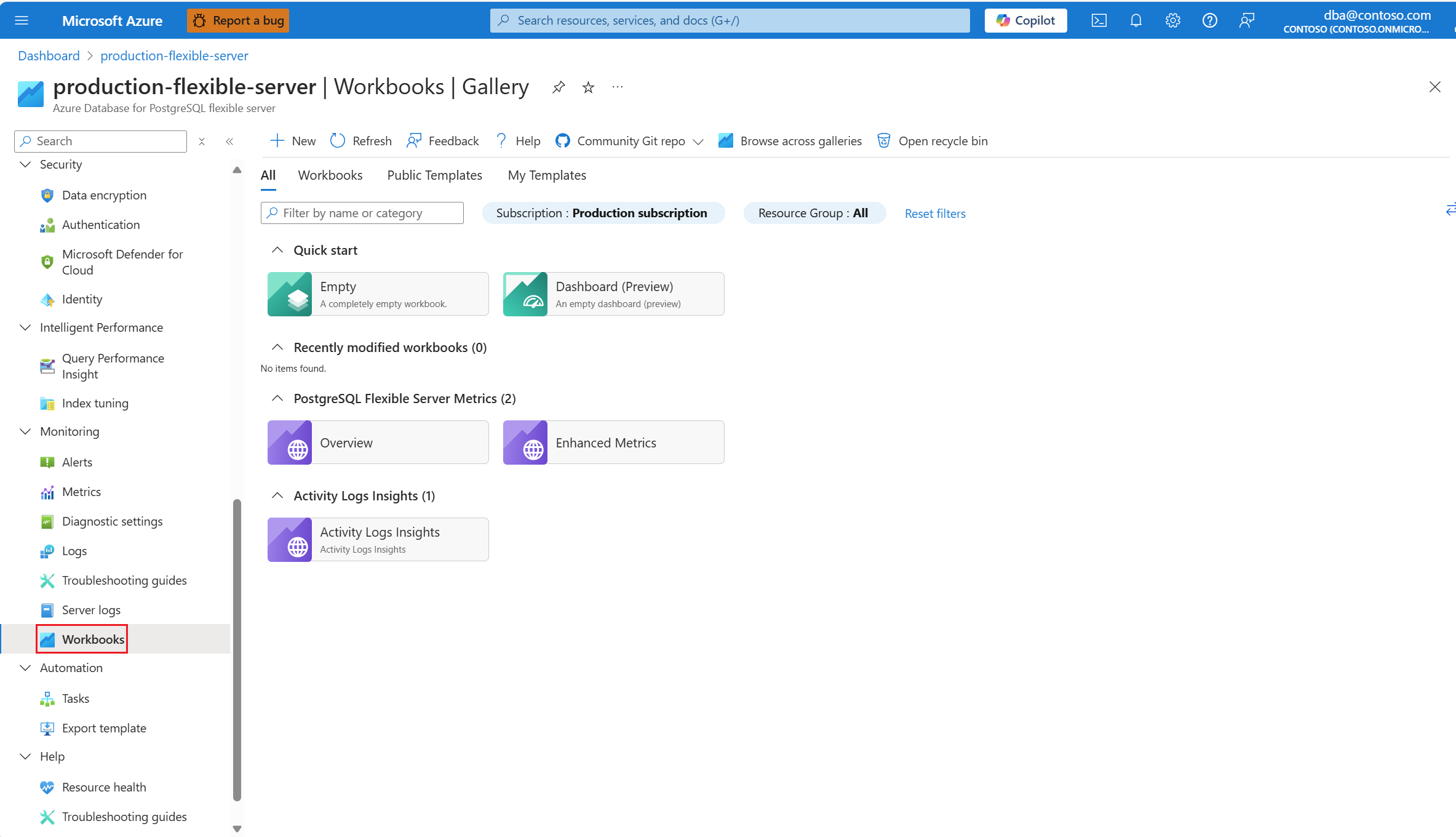Open Community Git repo dropdown
Screen dimensions: 1456x837
pos(629,141)
